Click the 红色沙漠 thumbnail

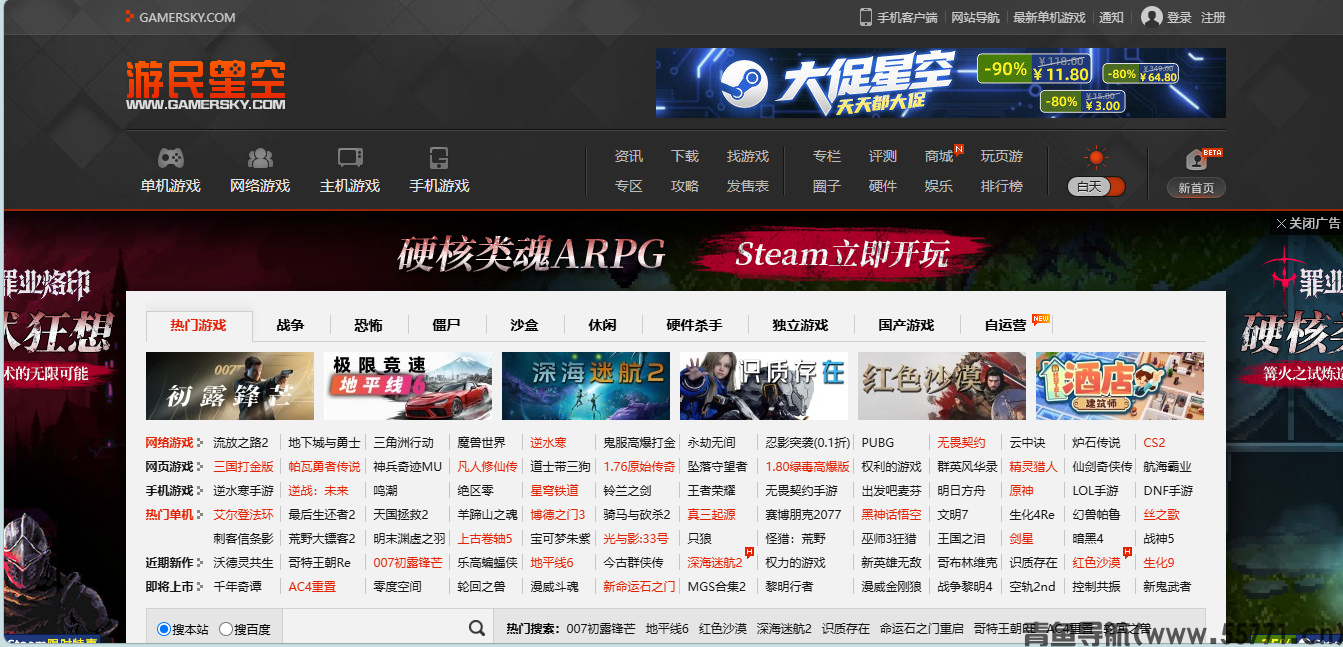942,386
